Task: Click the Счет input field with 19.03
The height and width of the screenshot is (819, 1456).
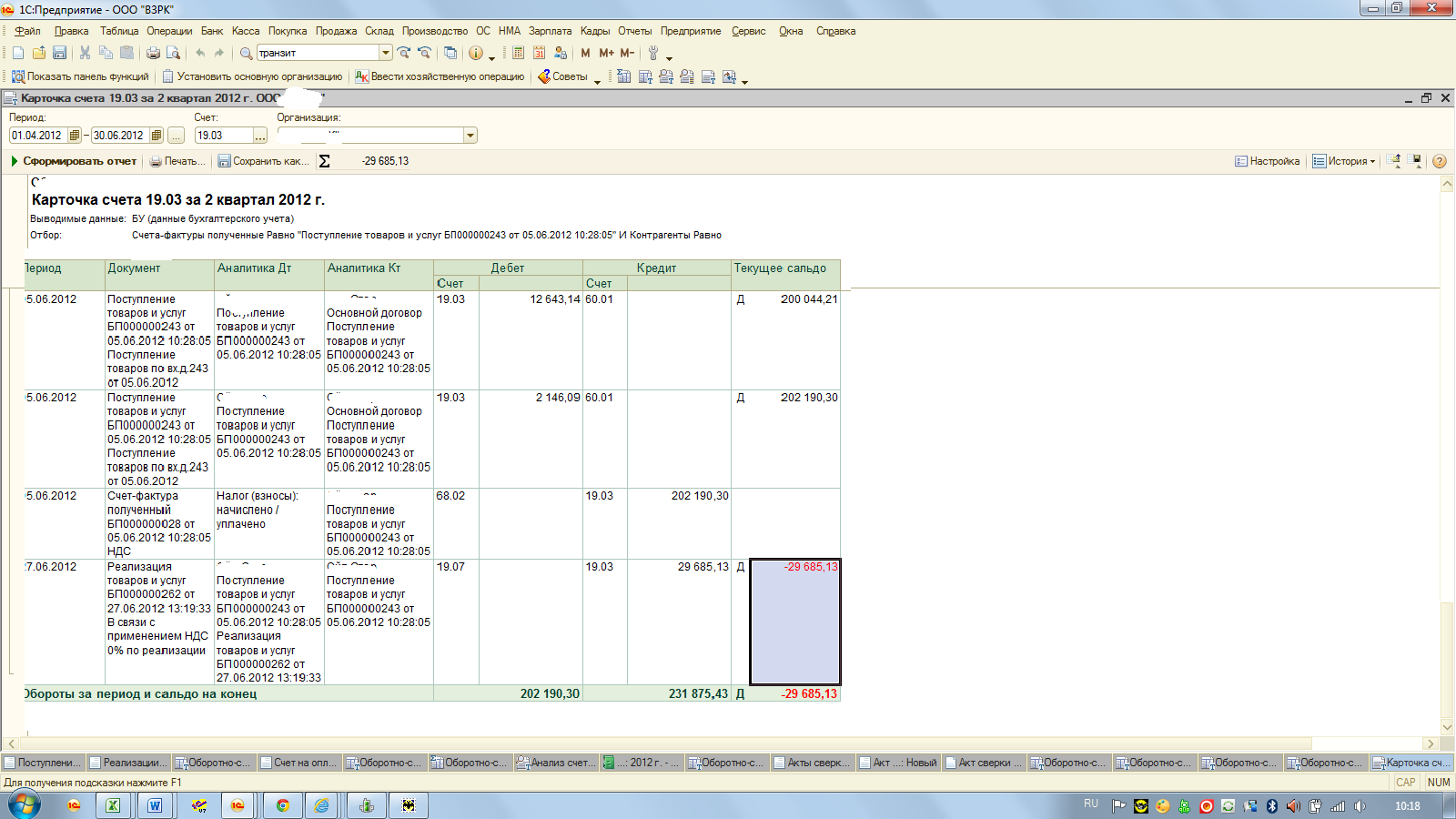Action: pyautogui.click(x=223, y=136)
